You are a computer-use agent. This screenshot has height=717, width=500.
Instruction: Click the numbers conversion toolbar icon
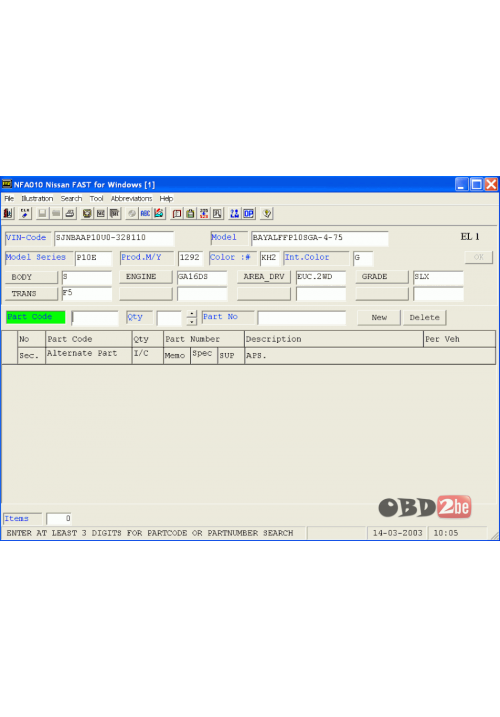coord(204,214)
